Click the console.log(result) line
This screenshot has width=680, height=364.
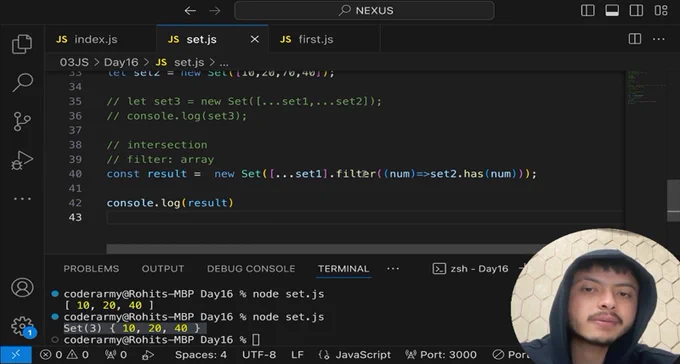(x=170, y=203)
